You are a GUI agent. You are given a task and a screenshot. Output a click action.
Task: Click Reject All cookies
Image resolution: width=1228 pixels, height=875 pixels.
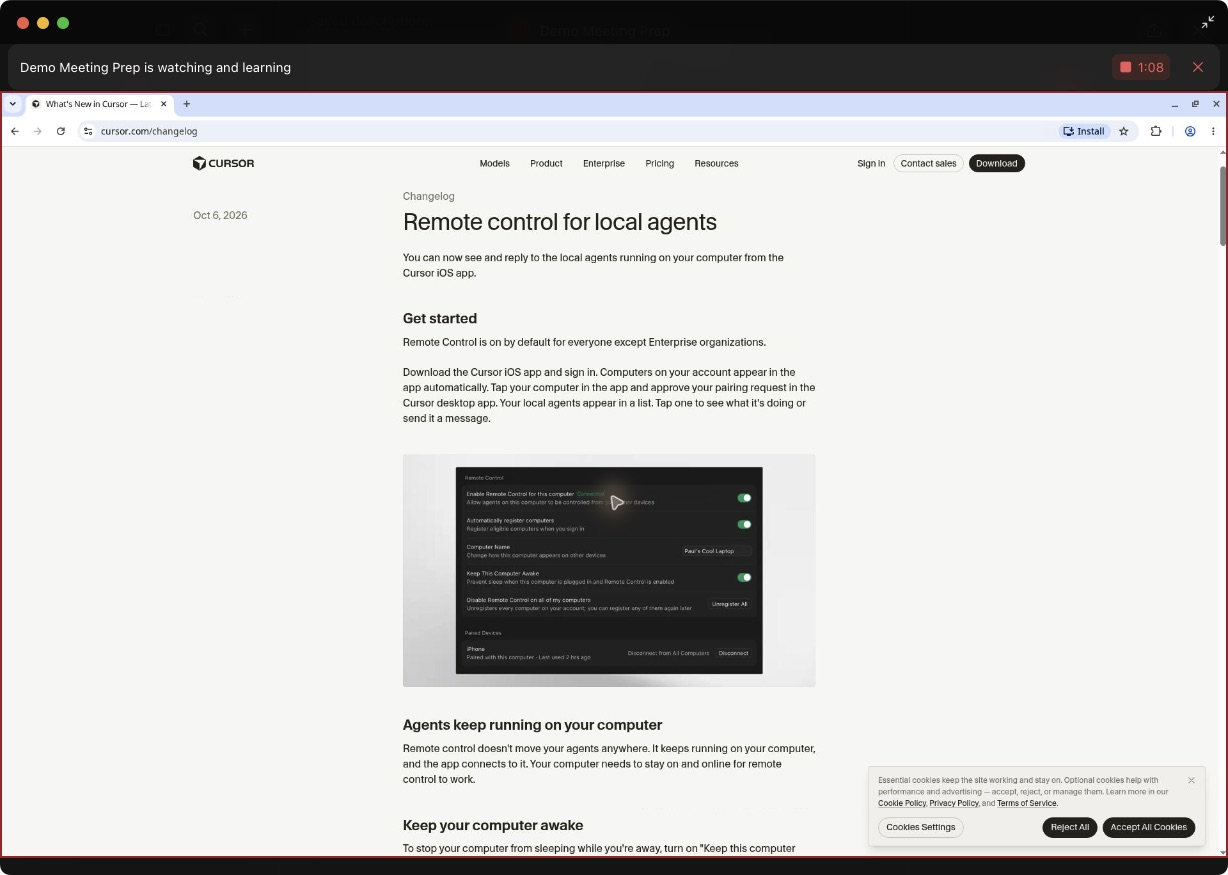click(x=1070, y=827)
